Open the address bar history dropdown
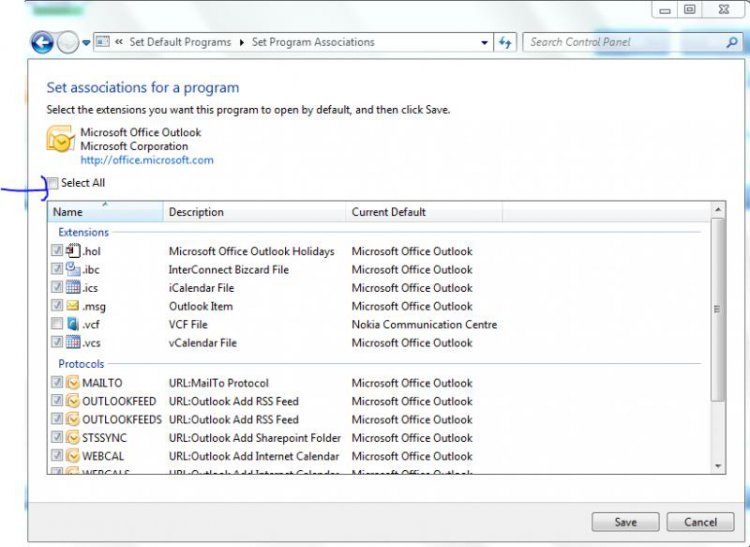Image resolution: width=750 pixels, height=547 pixels. point(485,43)
